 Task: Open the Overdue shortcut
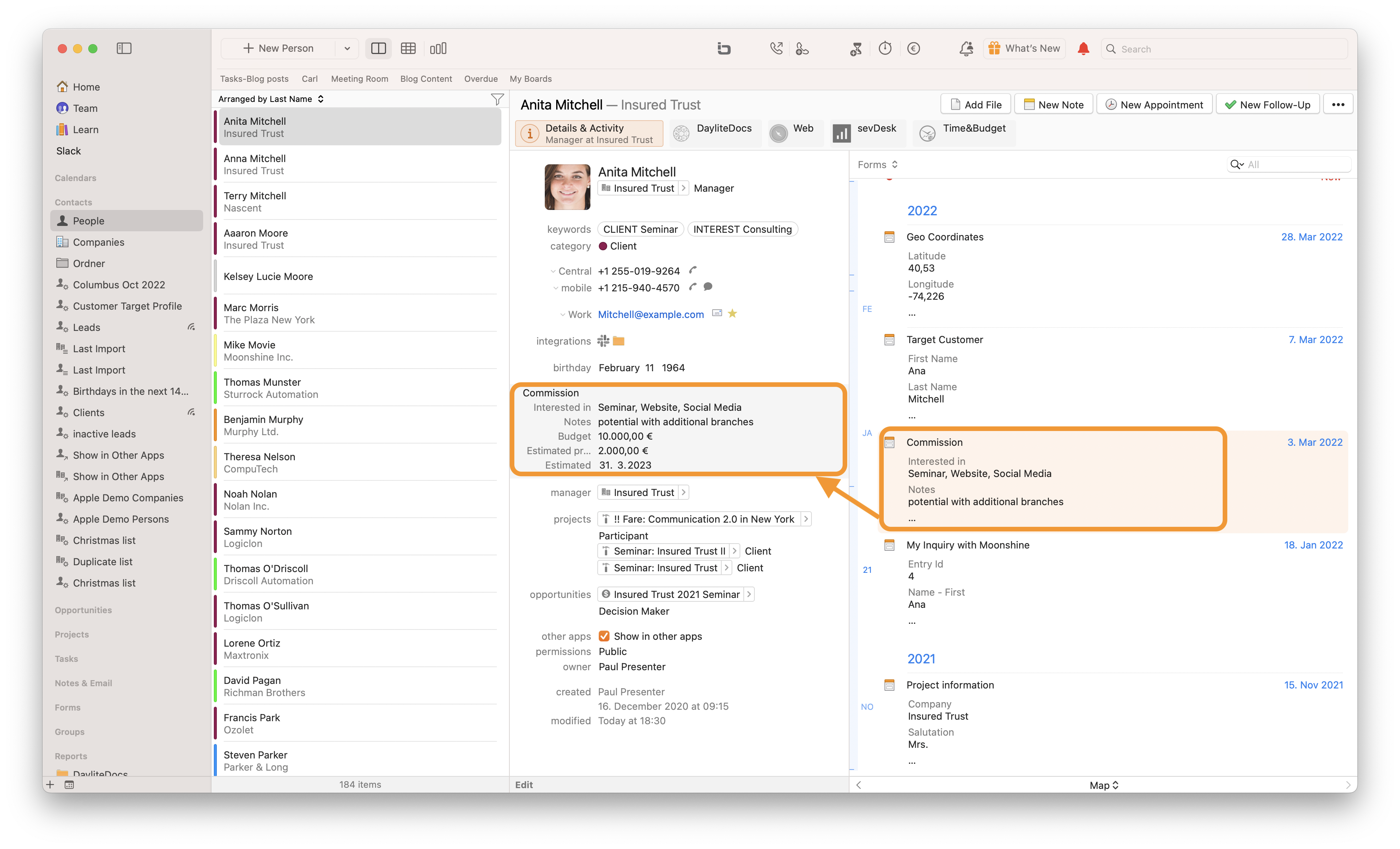tap(481, 78)
